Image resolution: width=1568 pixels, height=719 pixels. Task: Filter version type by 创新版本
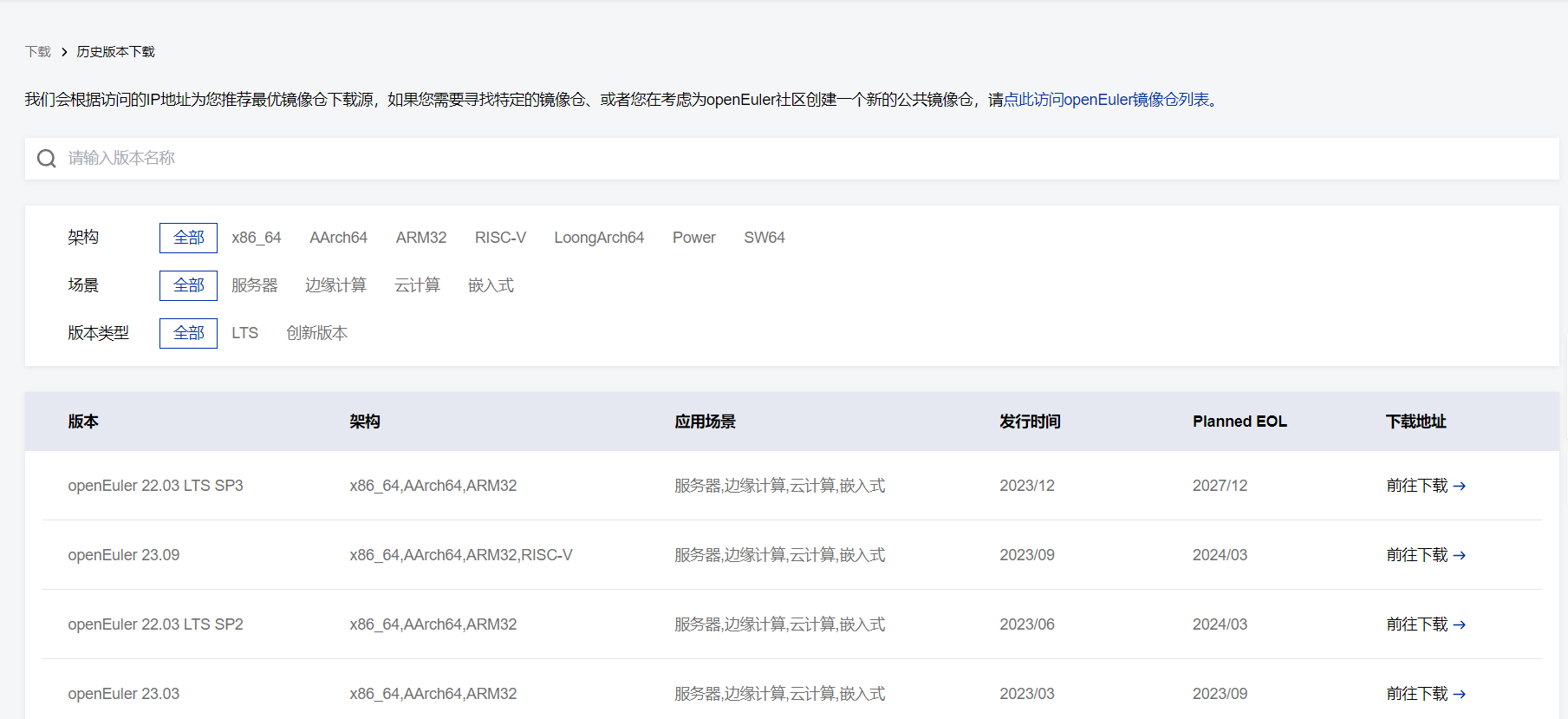pyautogui.click(x=317, y=333)
